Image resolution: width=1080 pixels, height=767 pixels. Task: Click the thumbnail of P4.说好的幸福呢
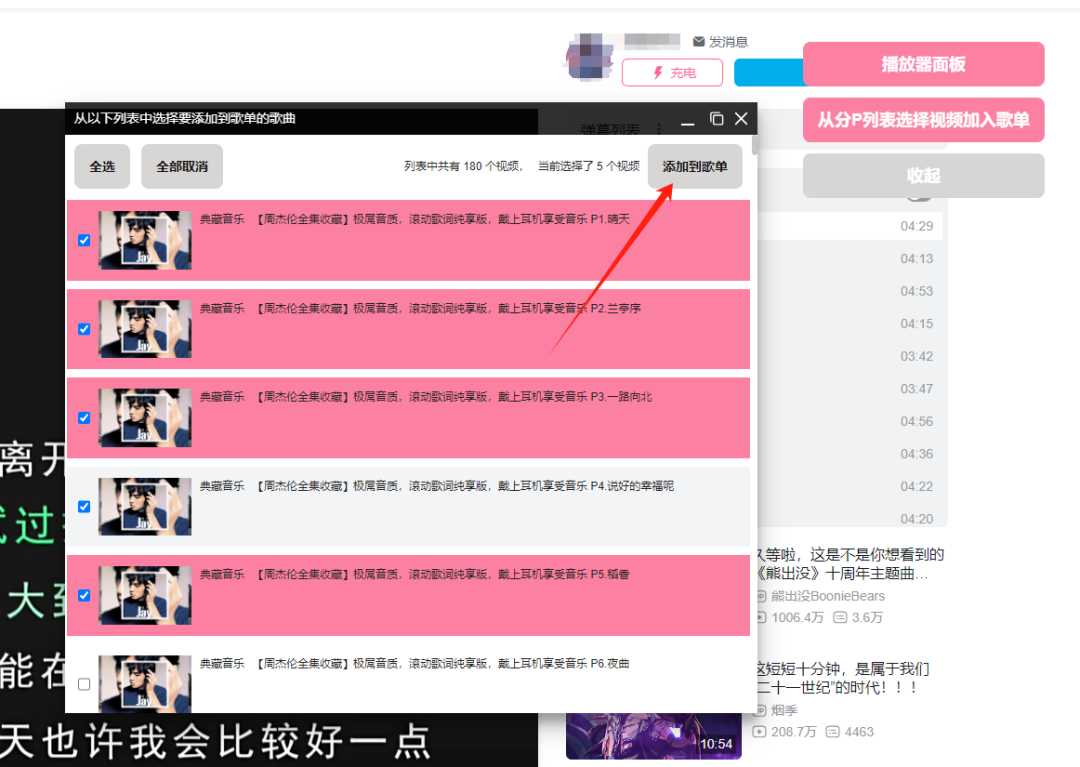coord(145,507)
